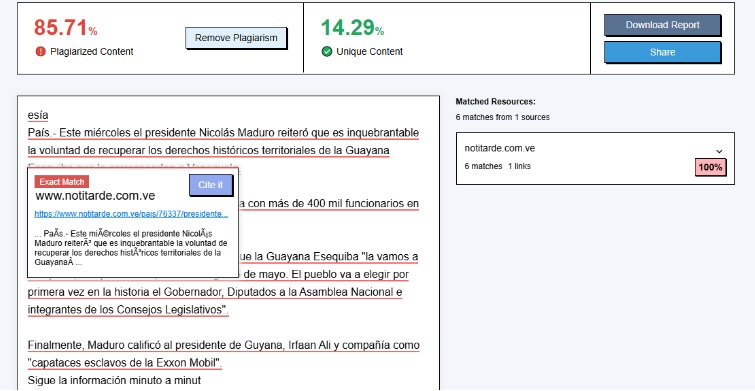The width and height of the screenshot is (755, 391).
Task: Share the plagiarism results
Action: pos(662,52)
